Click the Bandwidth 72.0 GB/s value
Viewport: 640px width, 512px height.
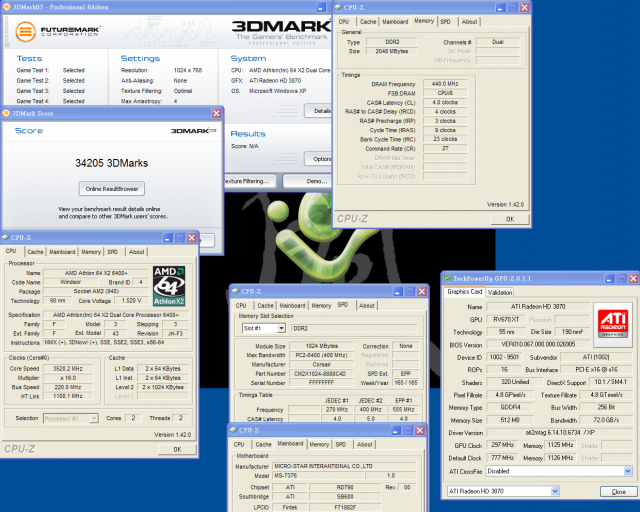(x=606, y=420)
